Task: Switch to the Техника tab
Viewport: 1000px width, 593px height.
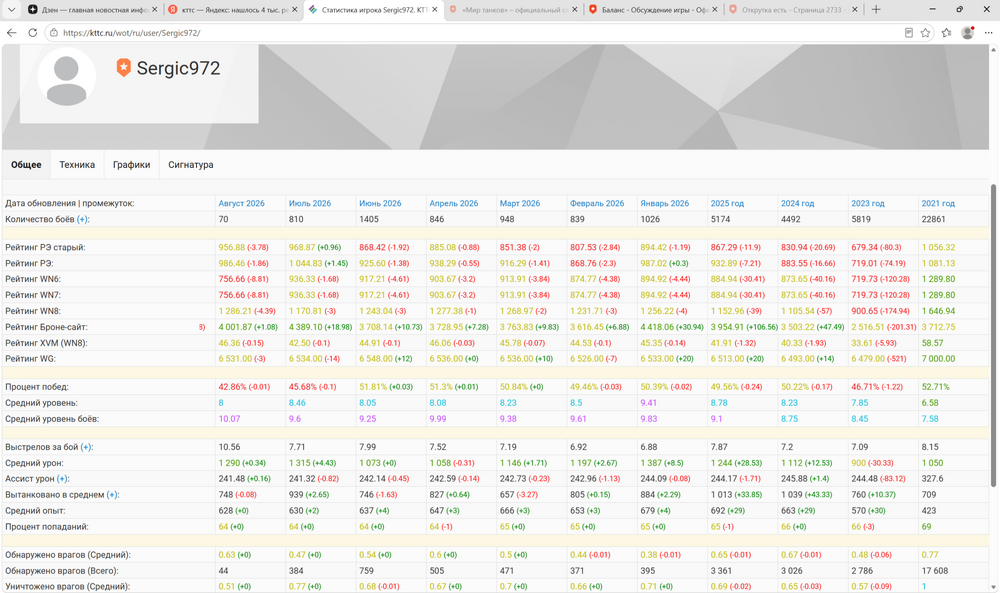Action: [77, 165]
